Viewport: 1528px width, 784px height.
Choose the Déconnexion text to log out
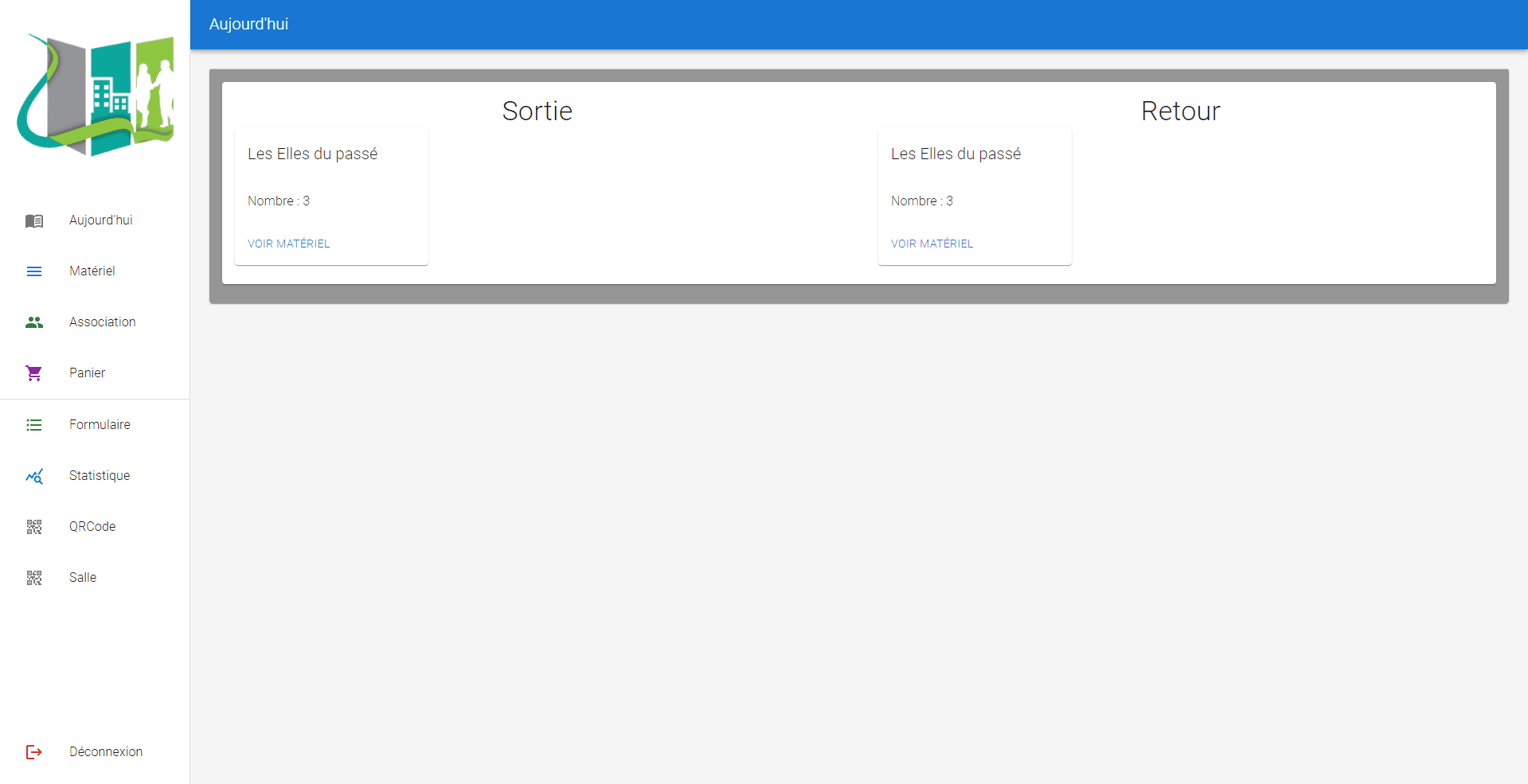[x=106, y=752]
